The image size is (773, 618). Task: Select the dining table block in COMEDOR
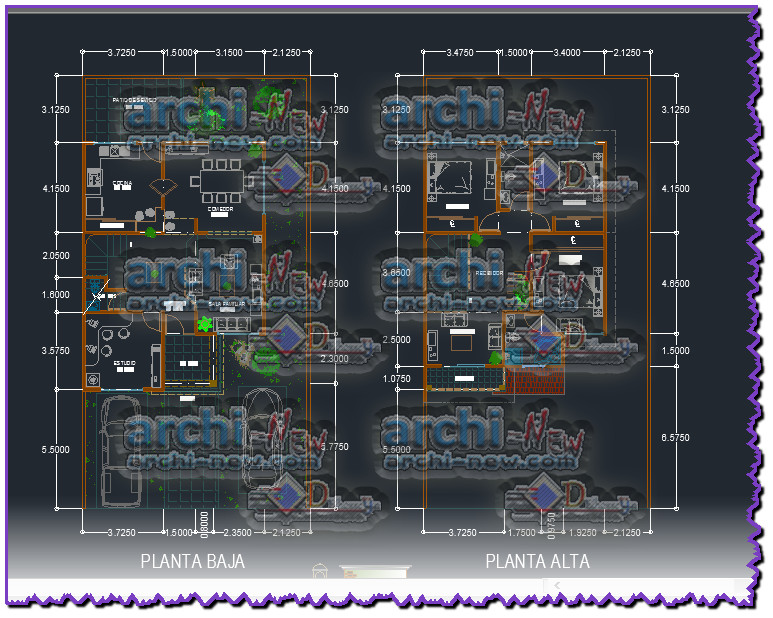(222, 181)
